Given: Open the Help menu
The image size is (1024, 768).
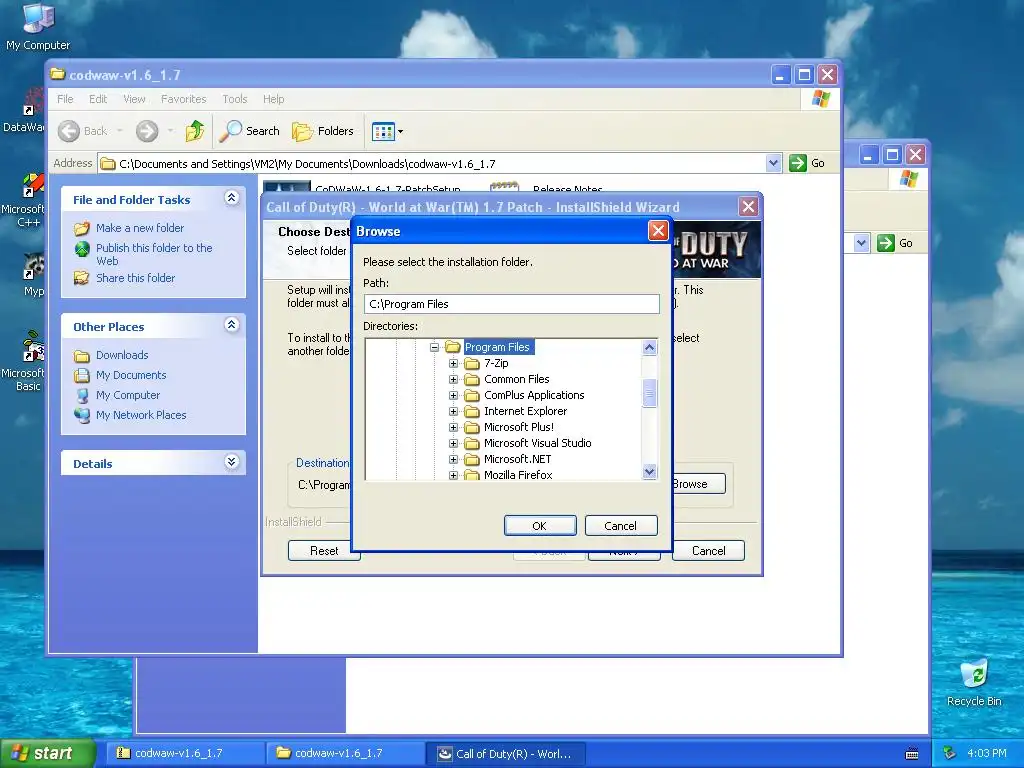Looking at the screenshot, I should (x=274, y=99).
